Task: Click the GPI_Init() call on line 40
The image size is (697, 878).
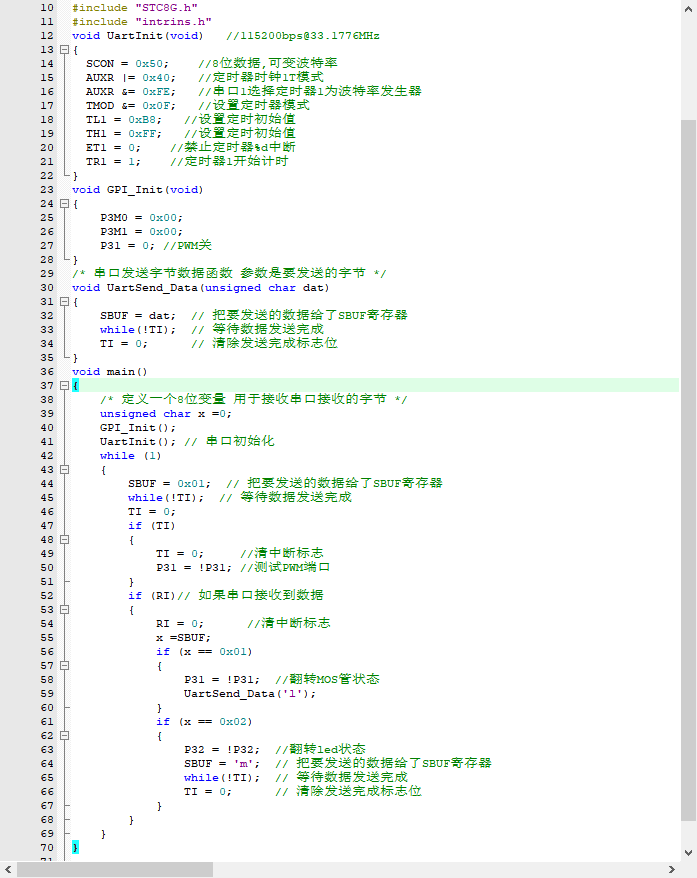Action: pyautogui.click(x=138, y=427)
